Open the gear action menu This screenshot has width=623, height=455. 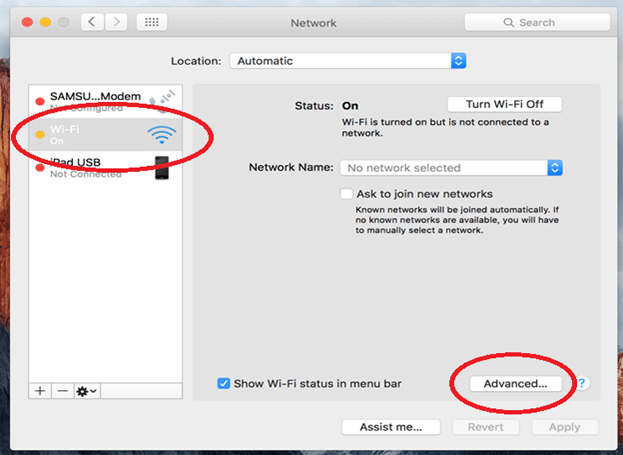click(x=86, y=391)
